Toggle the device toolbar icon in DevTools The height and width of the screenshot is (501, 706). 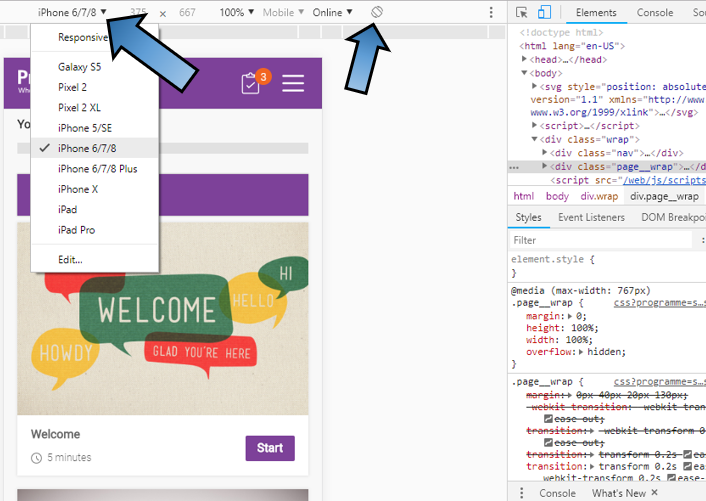(x=545, y=12)
